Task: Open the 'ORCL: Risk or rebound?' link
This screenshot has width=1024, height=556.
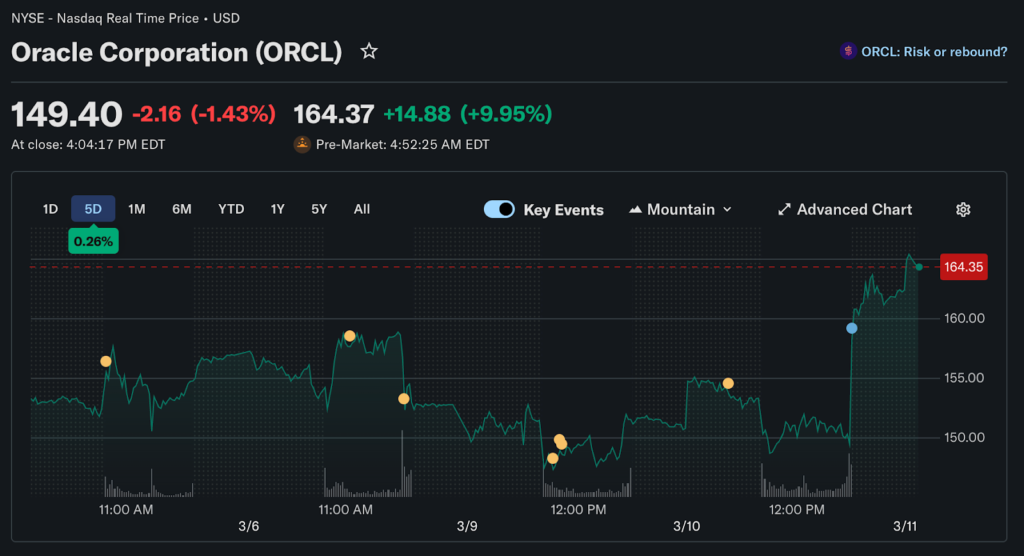Action: point(934,51)
